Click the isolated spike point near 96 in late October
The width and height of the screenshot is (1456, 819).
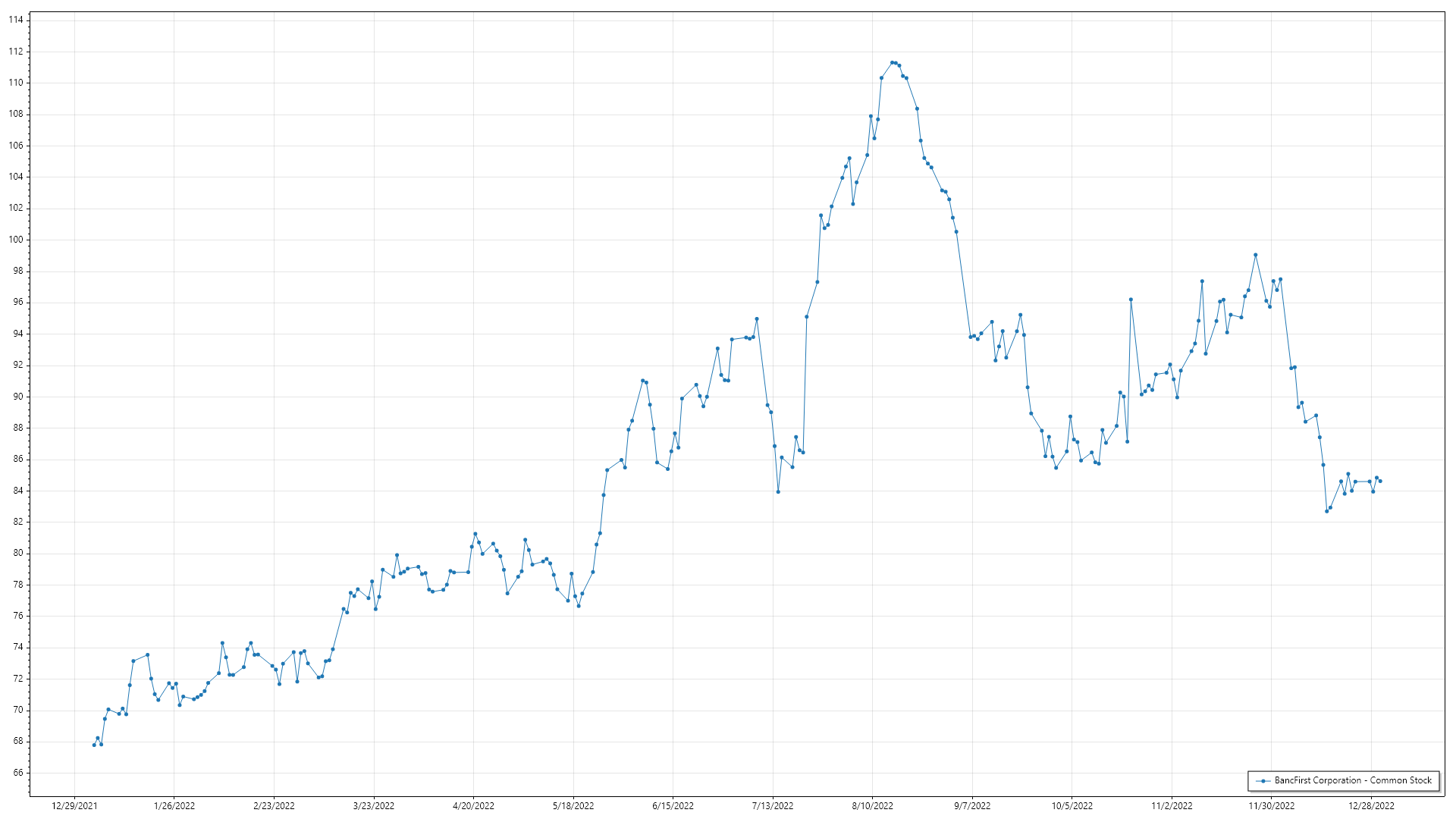click(1131, 300)
